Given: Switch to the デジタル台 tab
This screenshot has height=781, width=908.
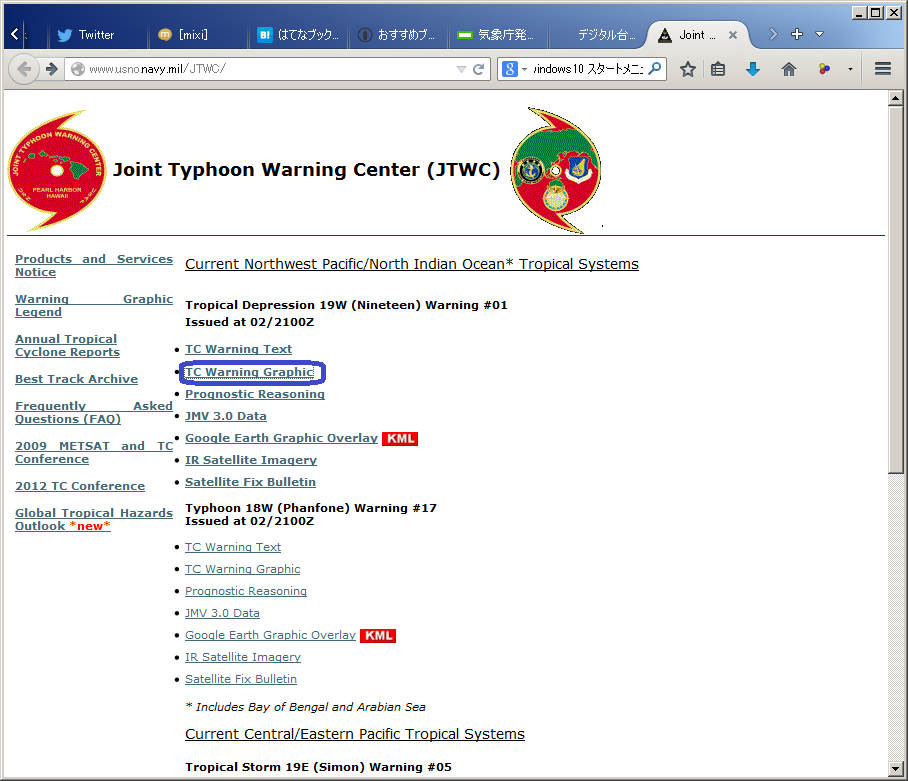Looking at the screenshot, I should (599, 35).
